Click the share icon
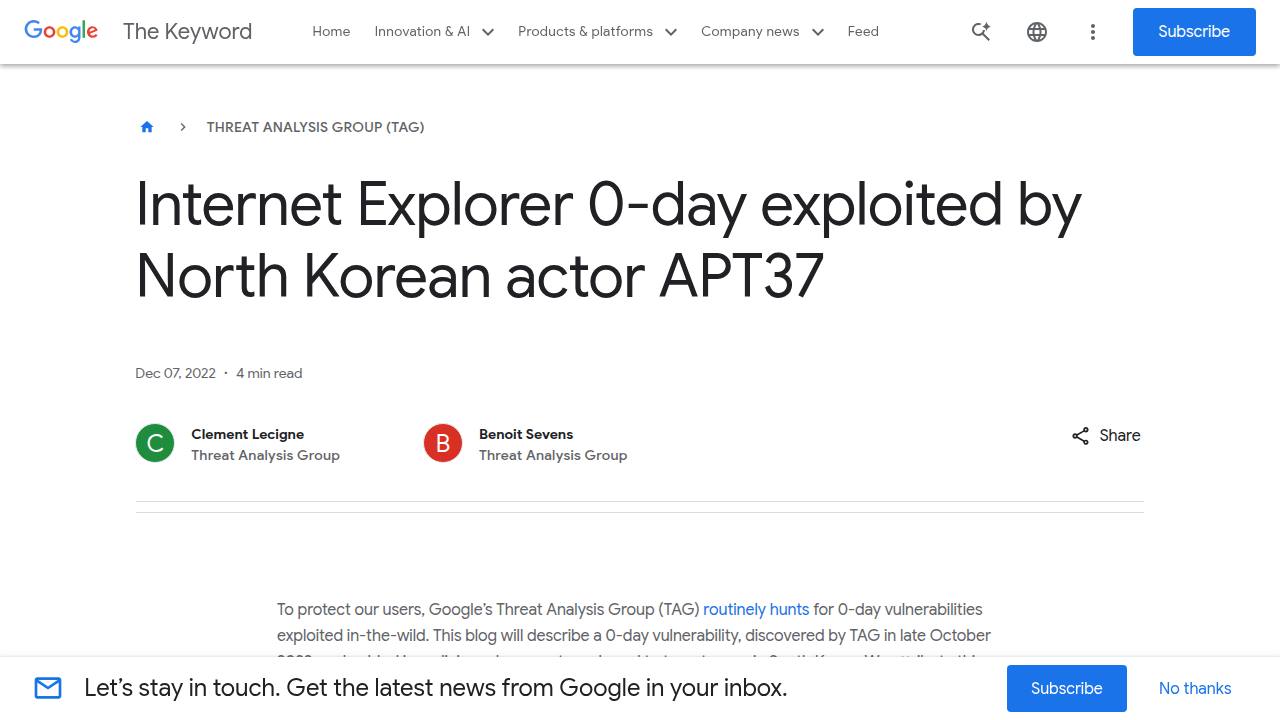The width and height of the screenshot is (1280, 720). coord(1080,436)
